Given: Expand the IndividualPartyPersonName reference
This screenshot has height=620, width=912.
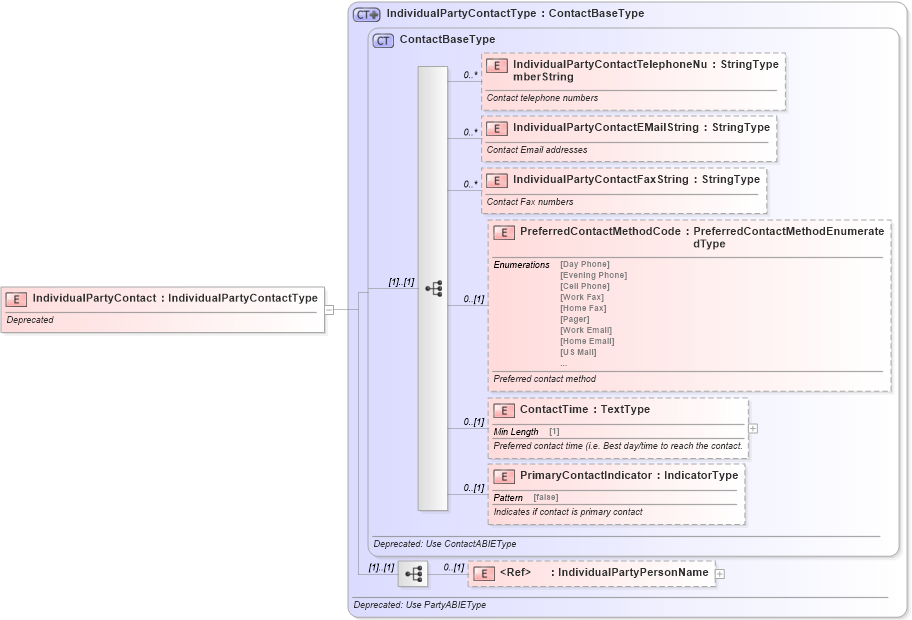Looking at the screenshot, I should pos(719,573).
